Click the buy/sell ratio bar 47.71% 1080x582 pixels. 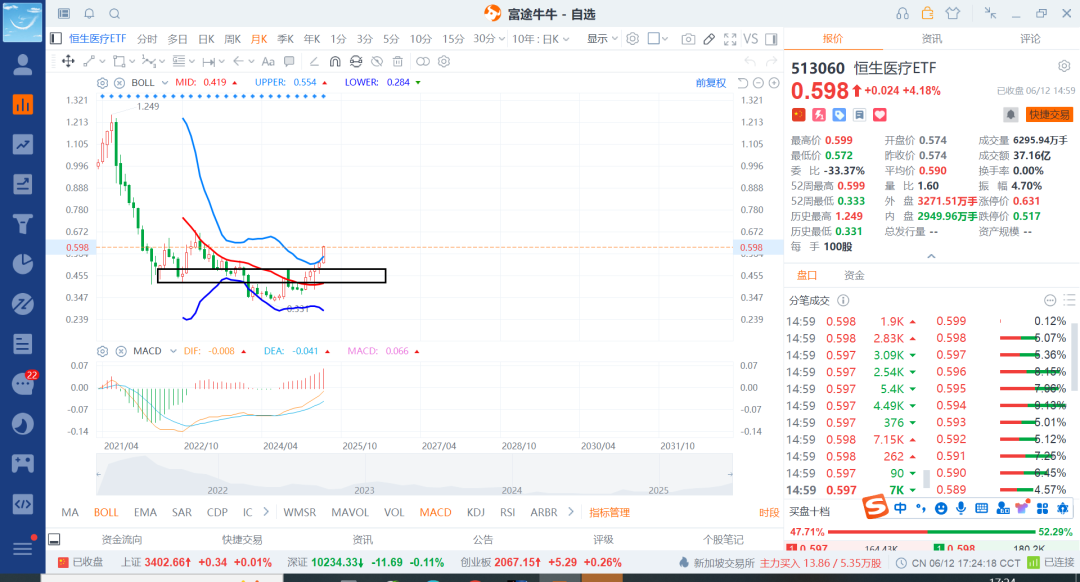coord(931,532)
